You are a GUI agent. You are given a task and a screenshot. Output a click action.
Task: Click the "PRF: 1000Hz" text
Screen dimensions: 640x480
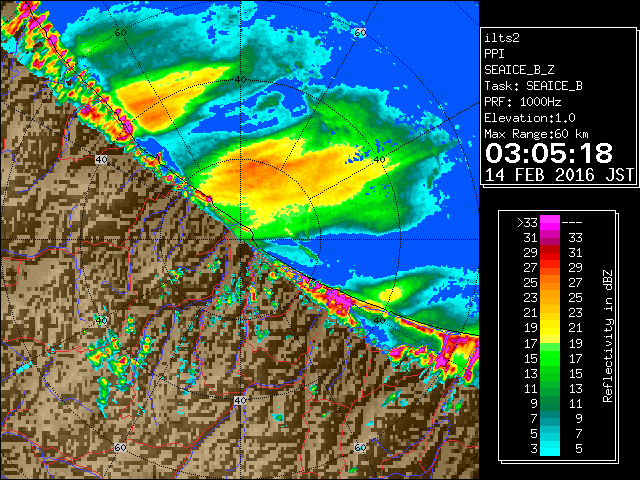pos(523,102)
